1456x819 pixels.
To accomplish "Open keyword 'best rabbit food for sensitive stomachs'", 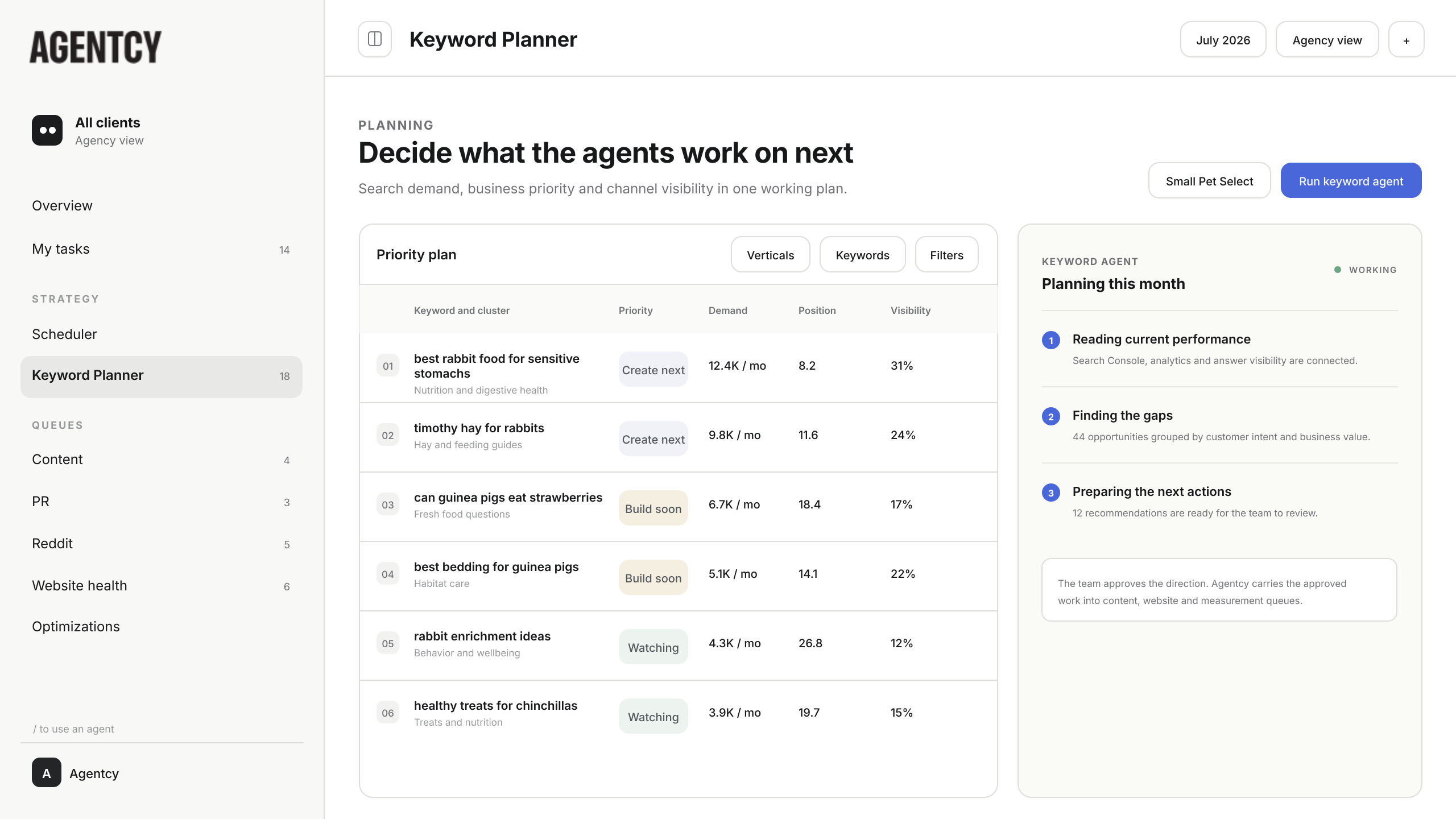I will click(497, 366).
